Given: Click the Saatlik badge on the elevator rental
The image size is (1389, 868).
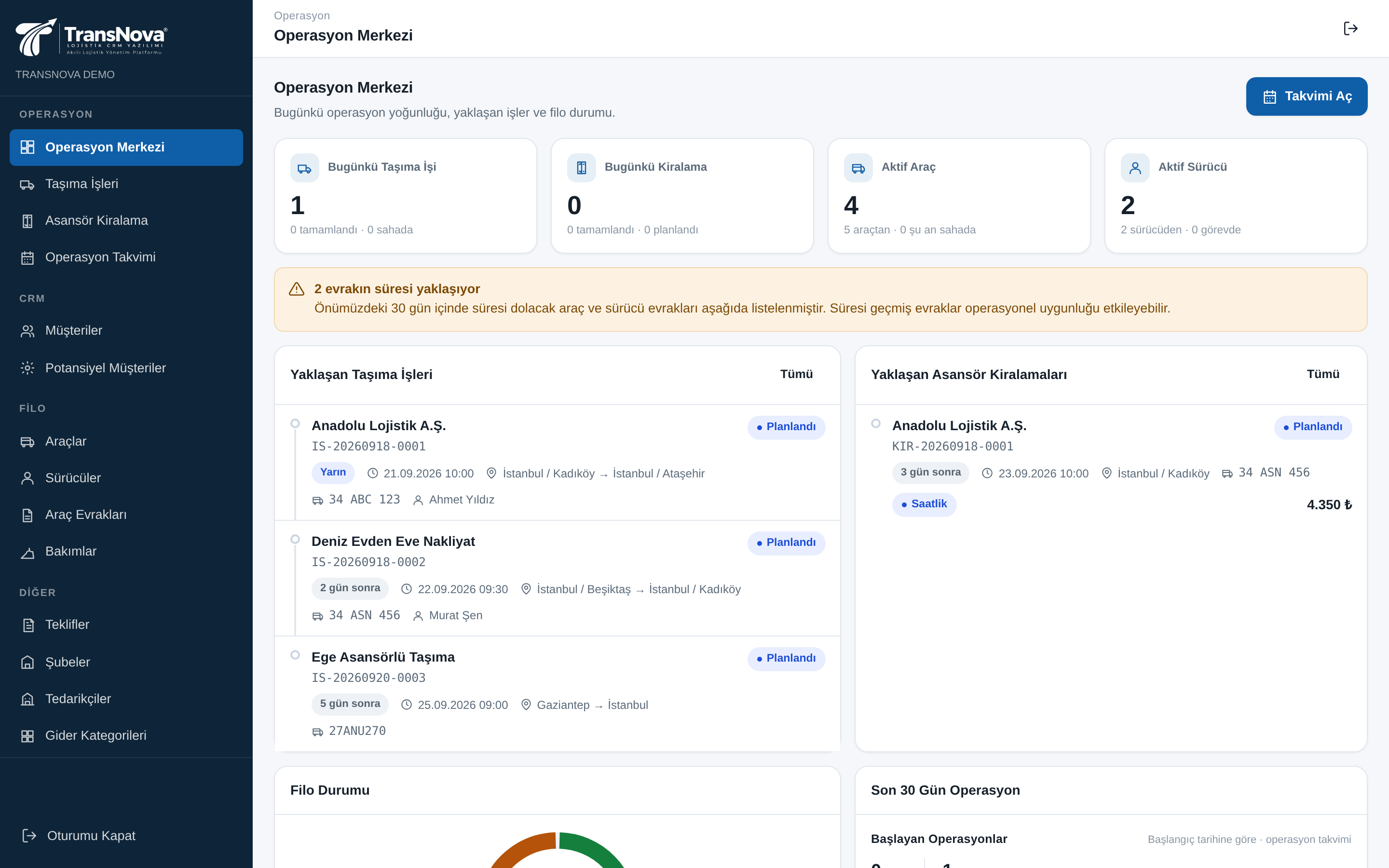Looking at the screenshot, I should point(924,504).
